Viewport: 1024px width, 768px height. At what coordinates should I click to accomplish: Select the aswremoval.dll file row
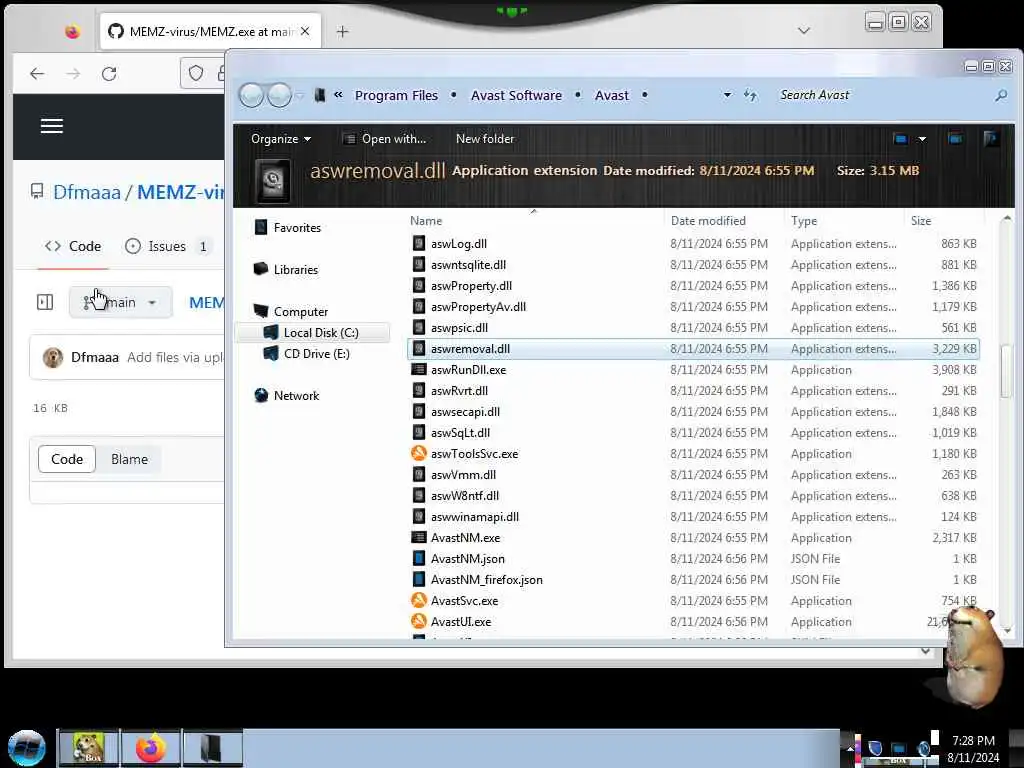pos(693,349)
